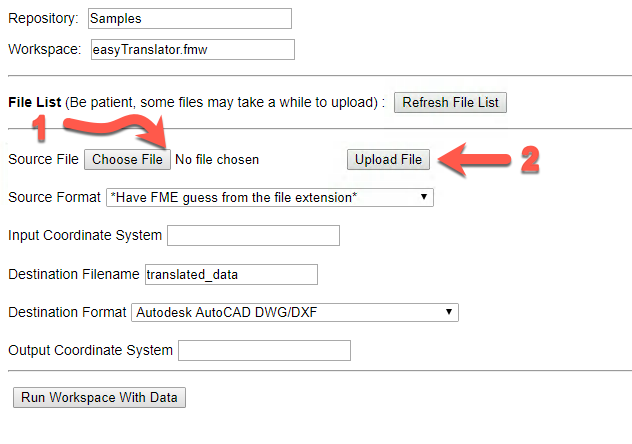
Task: Click the Source Format dropdown arrow
Action: (424, 197)
